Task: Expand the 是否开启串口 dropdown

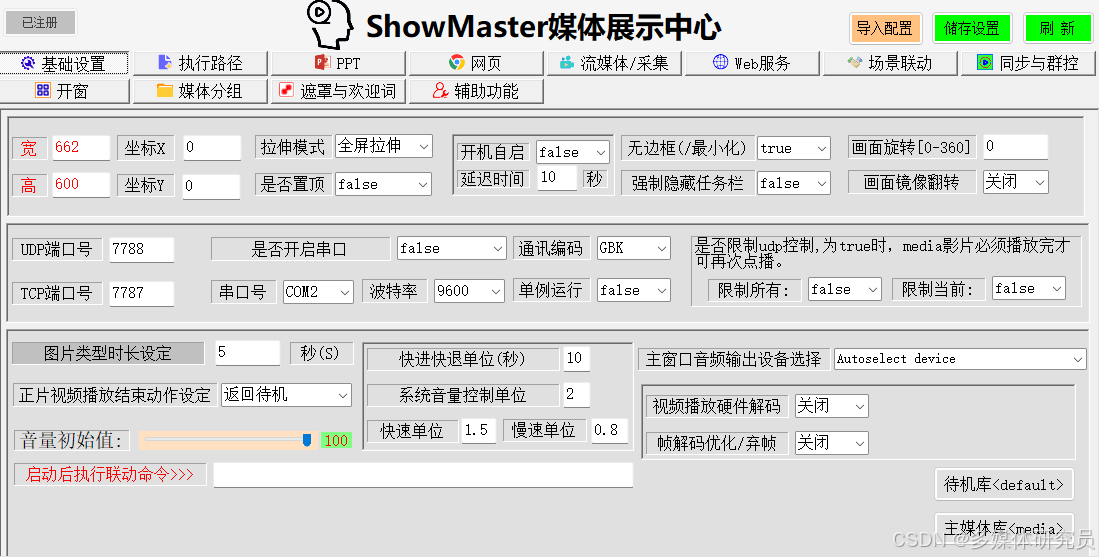Action: click(x=451, y=249)
